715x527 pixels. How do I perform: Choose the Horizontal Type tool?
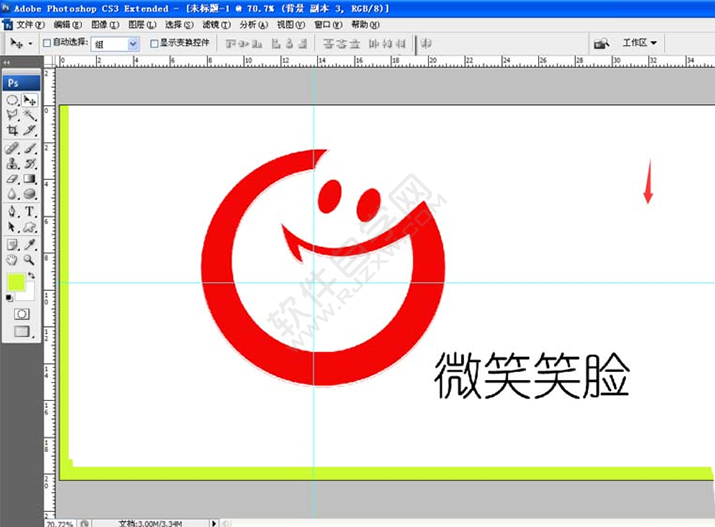[x=30, y=211]
